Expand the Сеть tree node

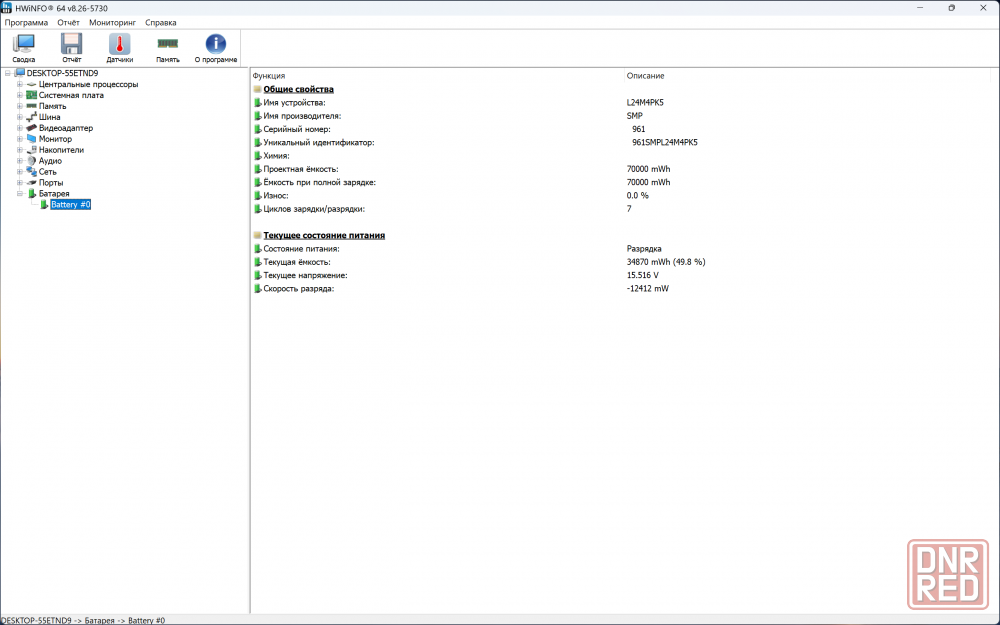pos(19,172)
